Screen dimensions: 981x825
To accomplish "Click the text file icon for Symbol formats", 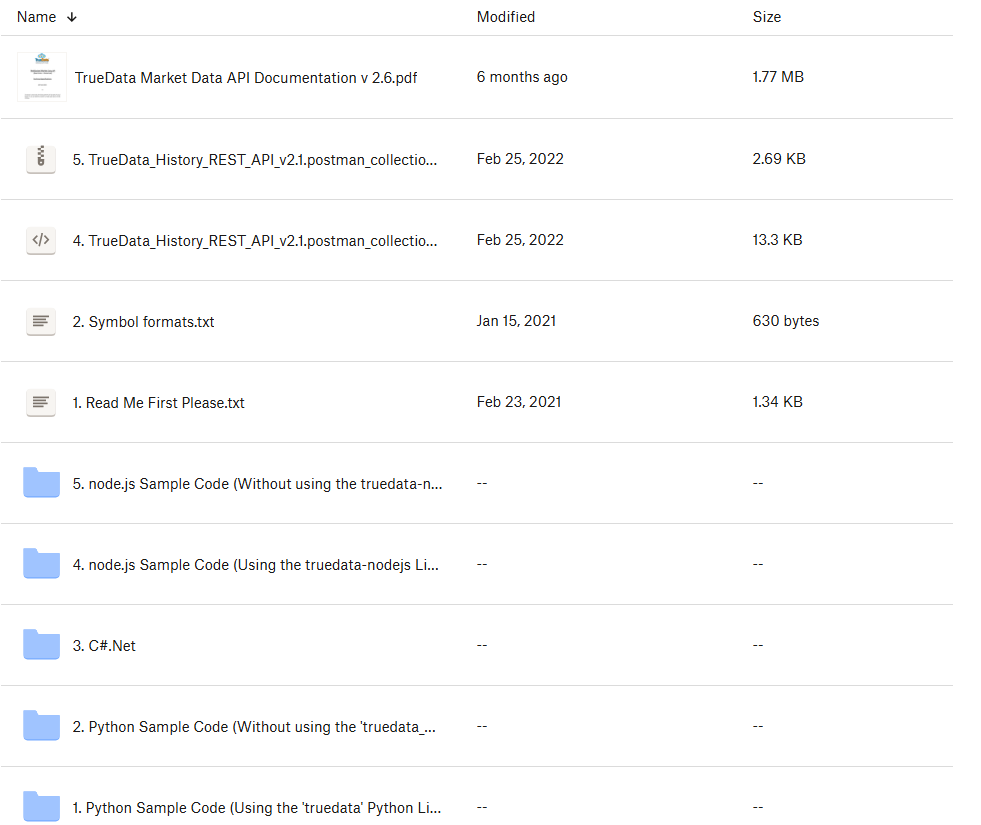I will pyautogui.click(x=41, y=321).
